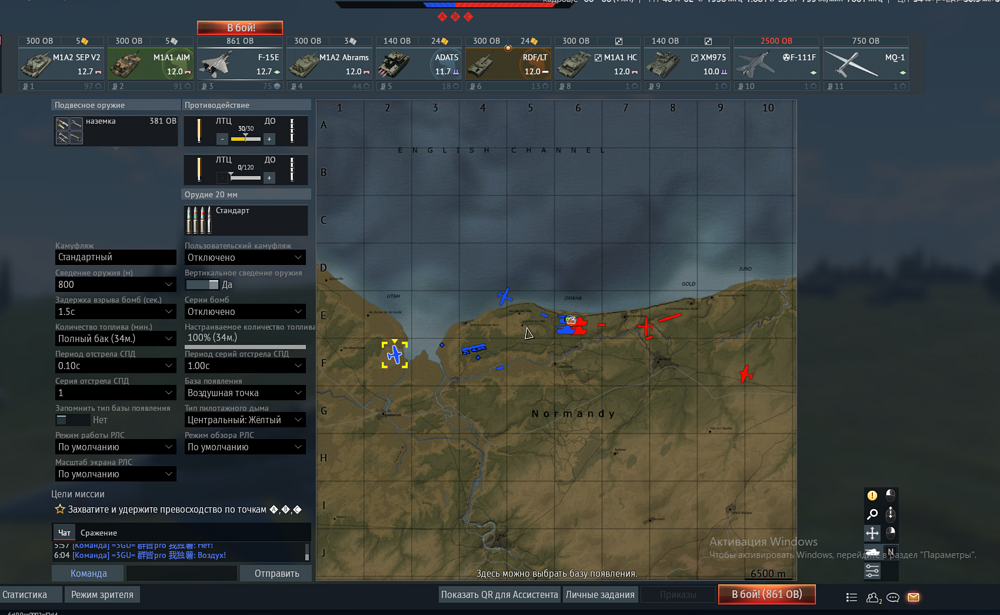This screenshot has height=615, width=1000.
Task: Open the squad contacts icon
Action: (872, 597)
